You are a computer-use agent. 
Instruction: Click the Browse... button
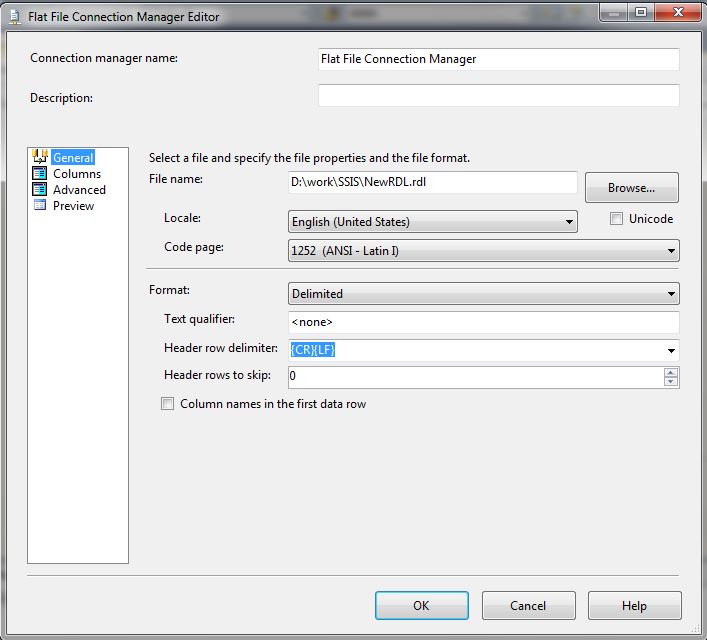(x=631, y=188)
